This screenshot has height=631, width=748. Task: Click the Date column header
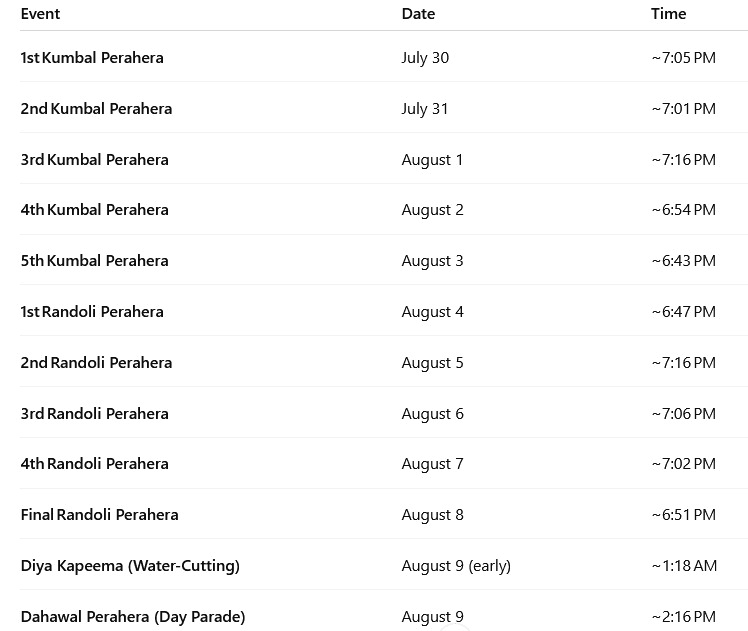418,14
